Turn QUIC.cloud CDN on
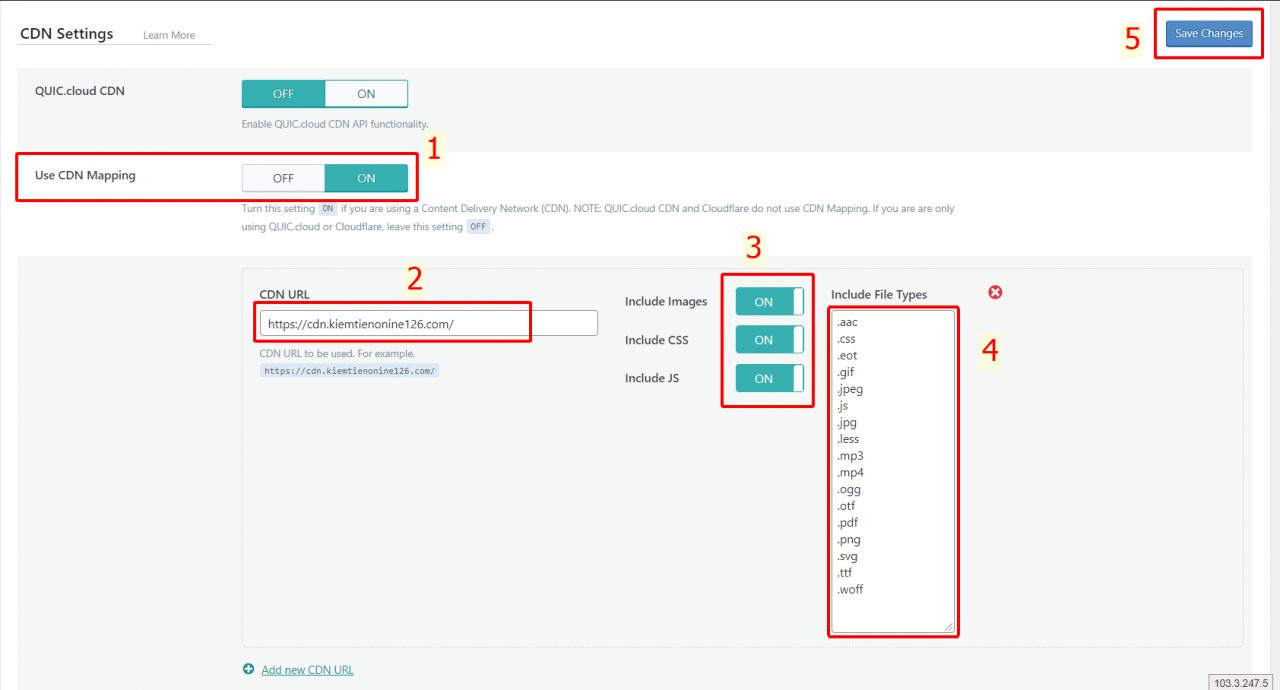1280x690 pixels. coord(366,94)
